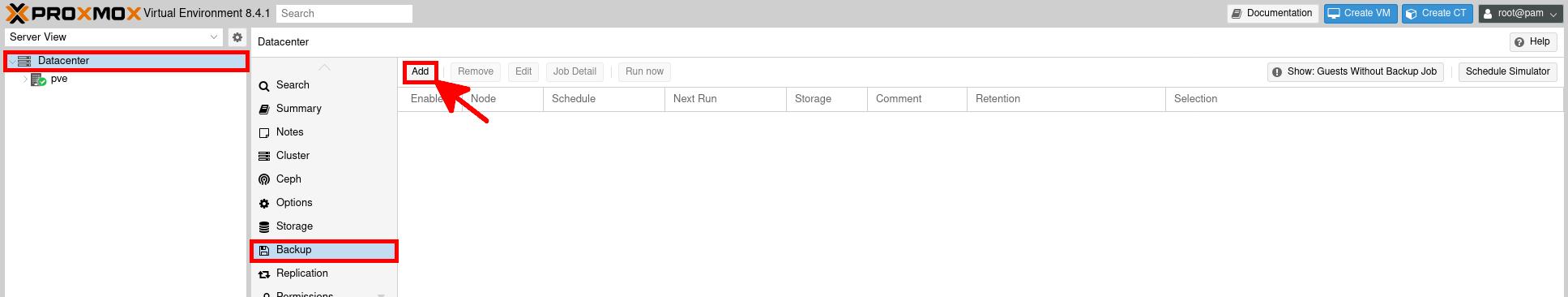This screenshot has width=1568, height=297.
Task: Select the pve node icon
Action: tap(38, 80)
